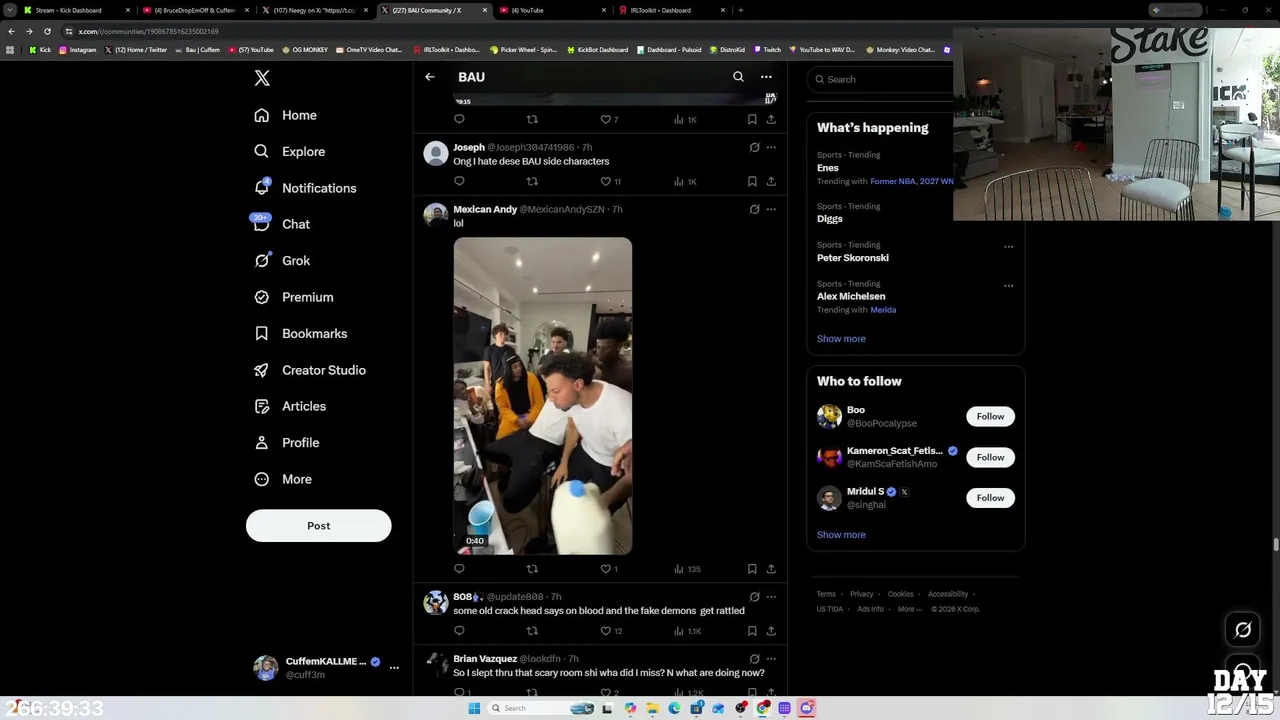
Task: Reply to Joseph's post
Action: (x=459, y=181)
